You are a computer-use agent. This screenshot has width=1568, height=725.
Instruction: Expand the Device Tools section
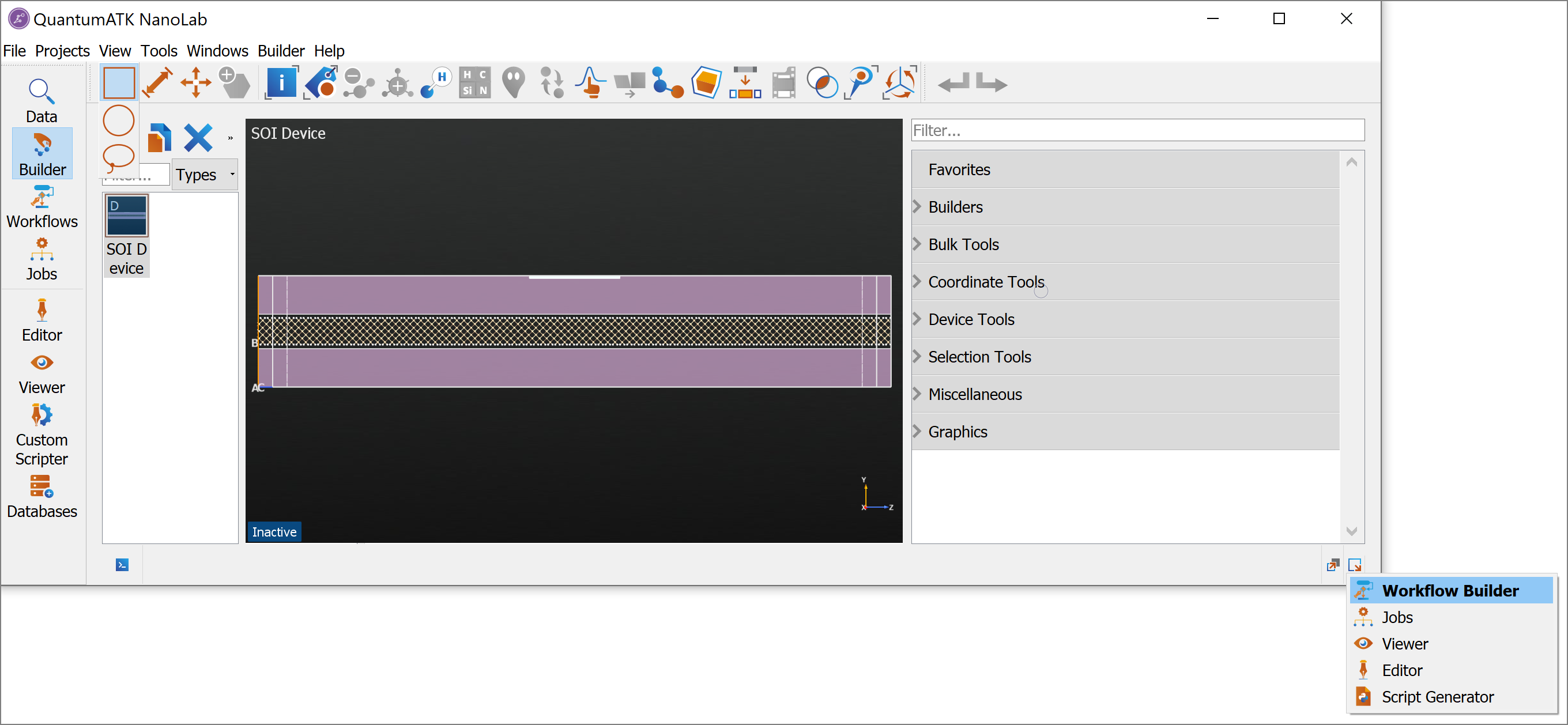[1125, 319]
